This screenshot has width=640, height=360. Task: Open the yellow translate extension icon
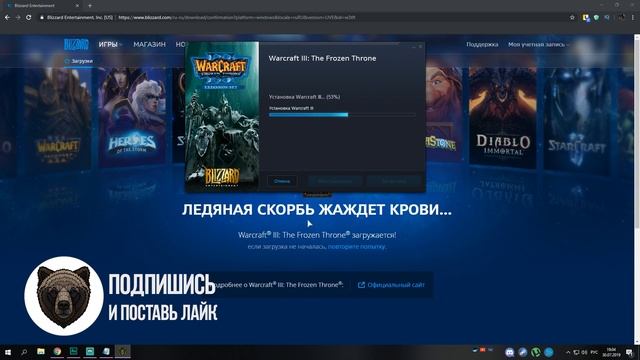(x=586, y=18)
